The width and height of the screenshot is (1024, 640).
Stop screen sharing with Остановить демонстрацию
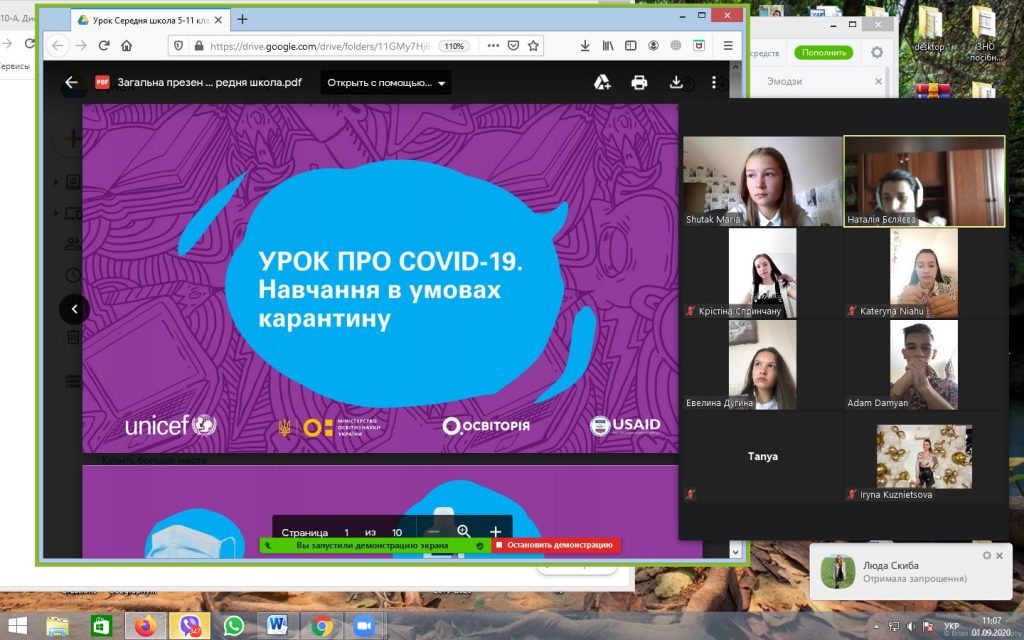[x=555, y=545]
